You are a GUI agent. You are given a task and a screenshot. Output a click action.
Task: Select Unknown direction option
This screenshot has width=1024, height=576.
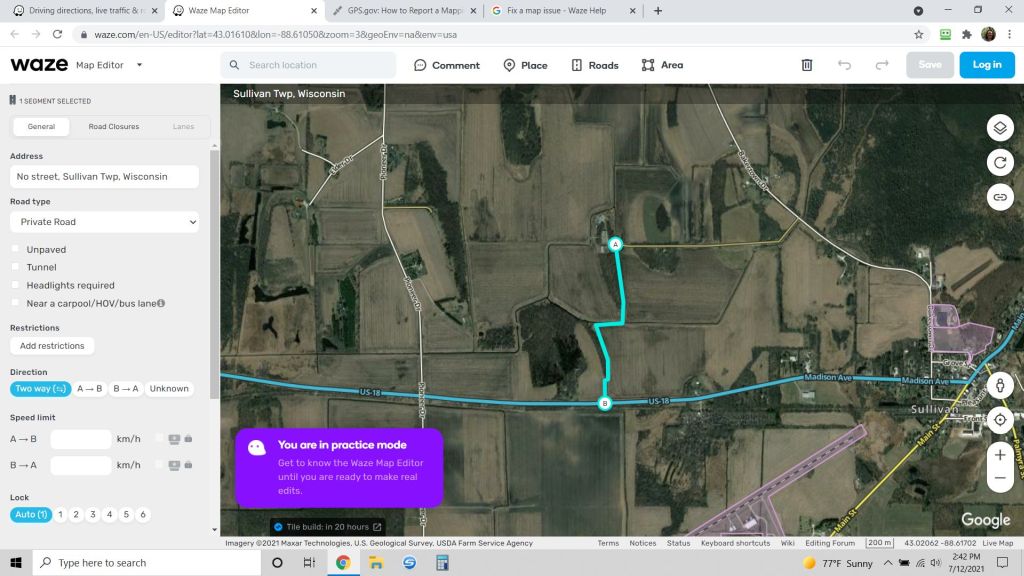(x=169, y=389)
